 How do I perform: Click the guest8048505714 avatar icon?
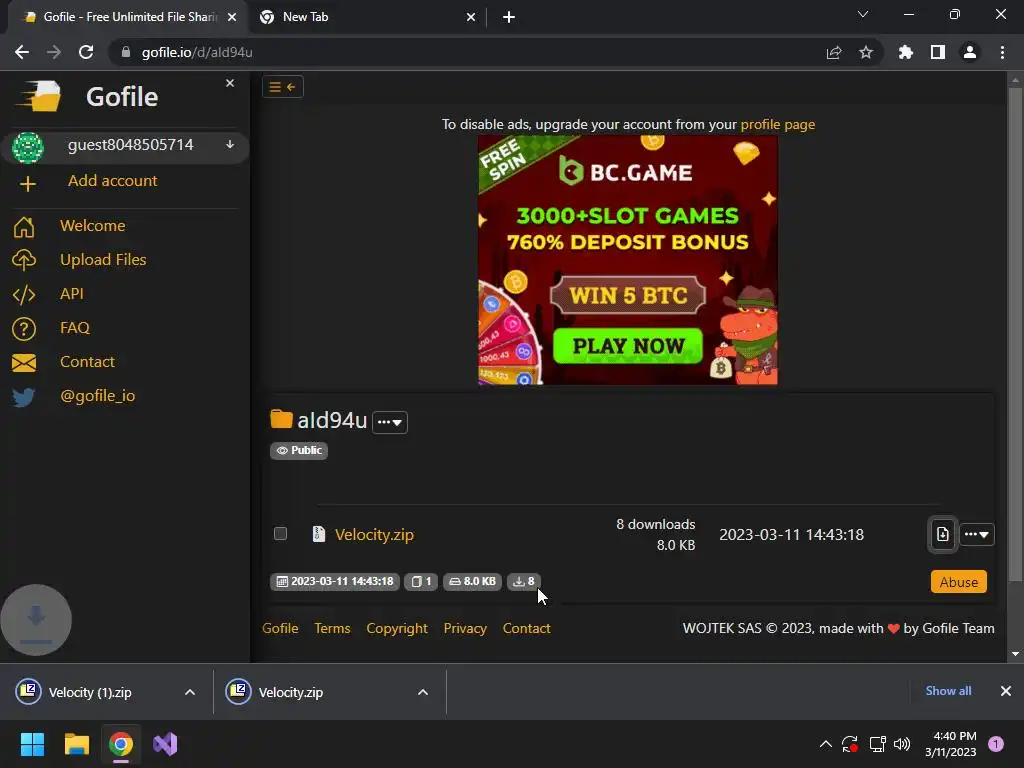27,147
